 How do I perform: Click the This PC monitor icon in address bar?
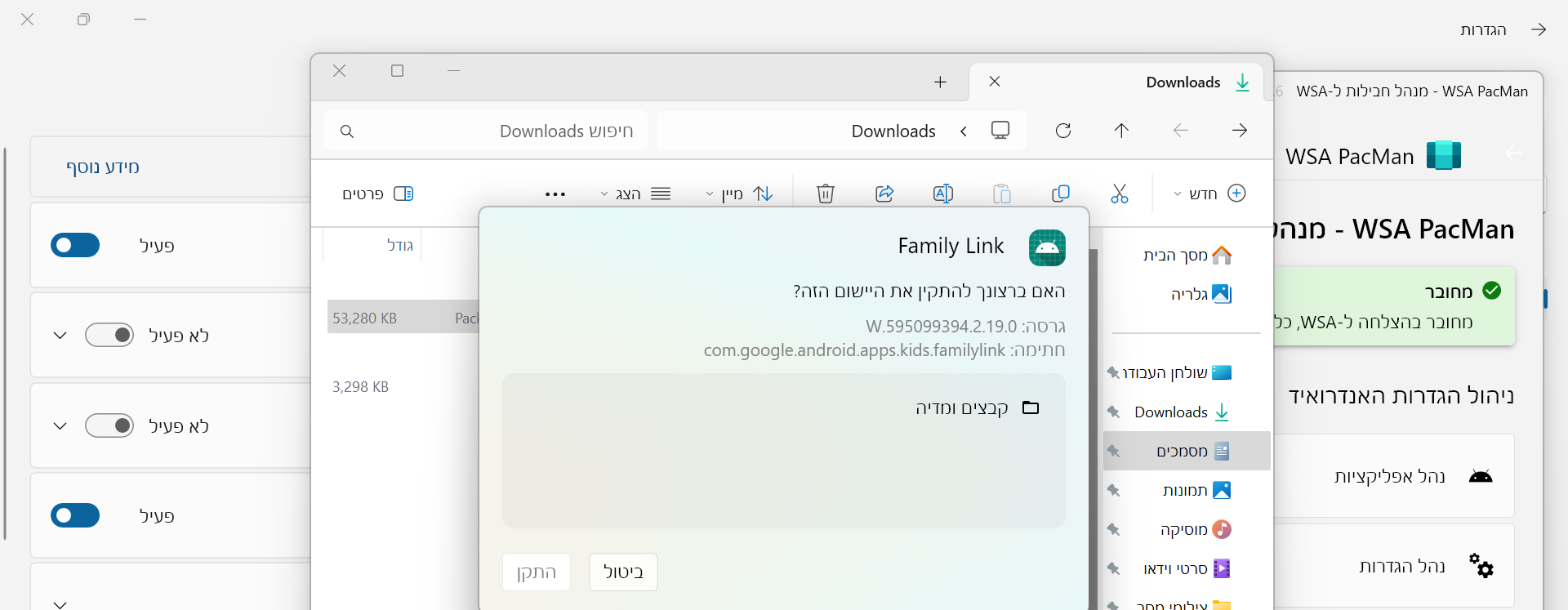click(x=1000, y=131)
